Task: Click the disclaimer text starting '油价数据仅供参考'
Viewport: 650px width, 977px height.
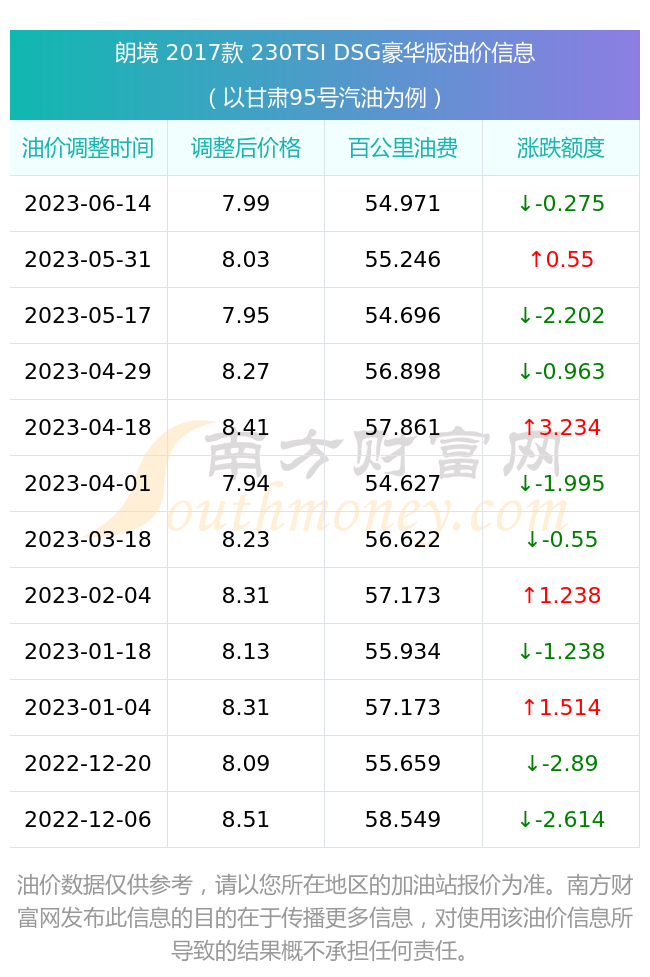Action: click(325, 918)
